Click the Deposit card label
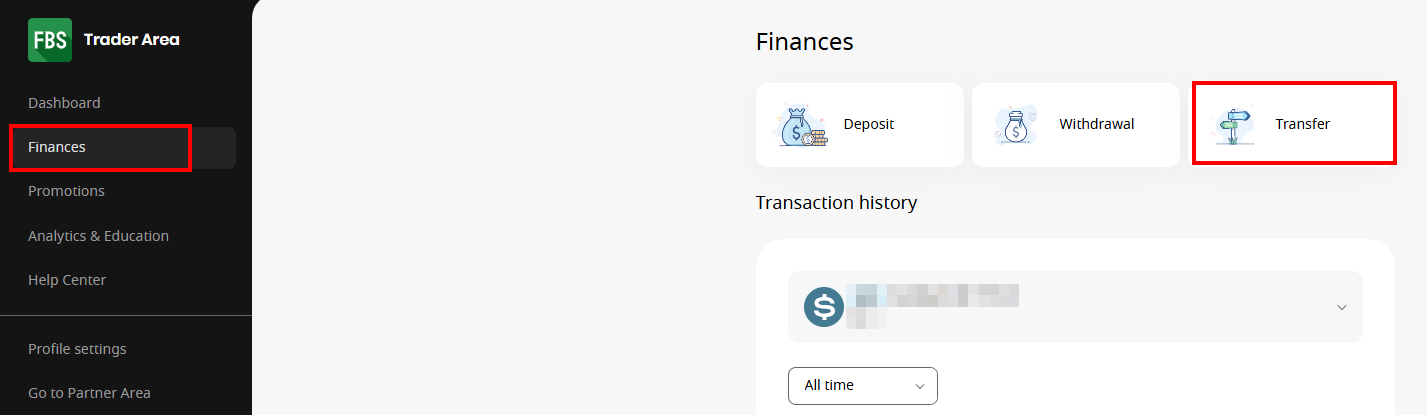This screenshot has height=415, width=1427. 869,124
